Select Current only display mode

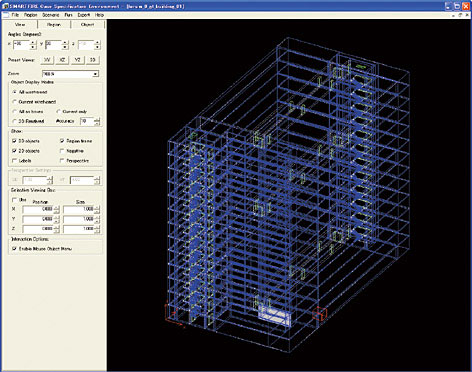point(58,111)
